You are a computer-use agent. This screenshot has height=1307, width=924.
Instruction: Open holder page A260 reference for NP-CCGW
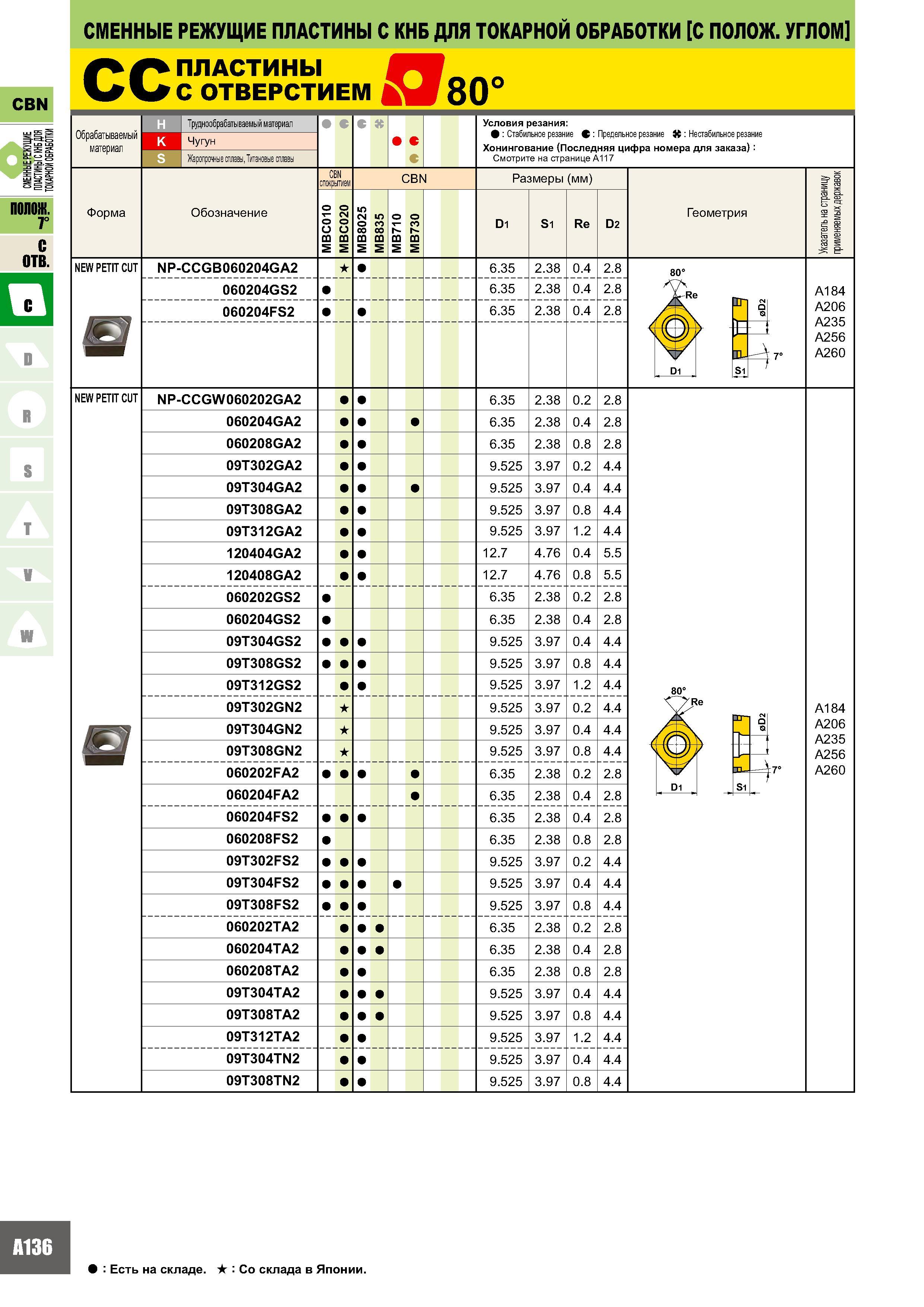(x=830, y=770)
